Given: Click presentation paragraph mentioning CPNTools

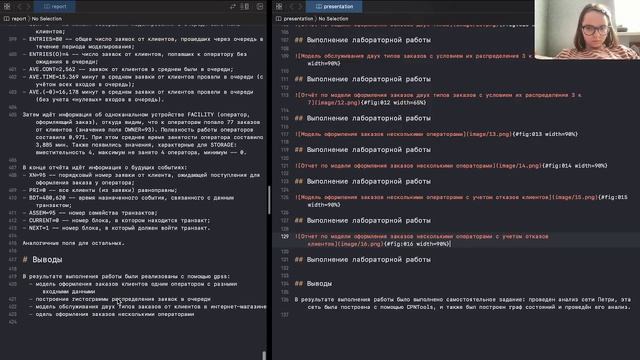Looking at the screenshot, I should pyautogui.click(x=463, y=303).
